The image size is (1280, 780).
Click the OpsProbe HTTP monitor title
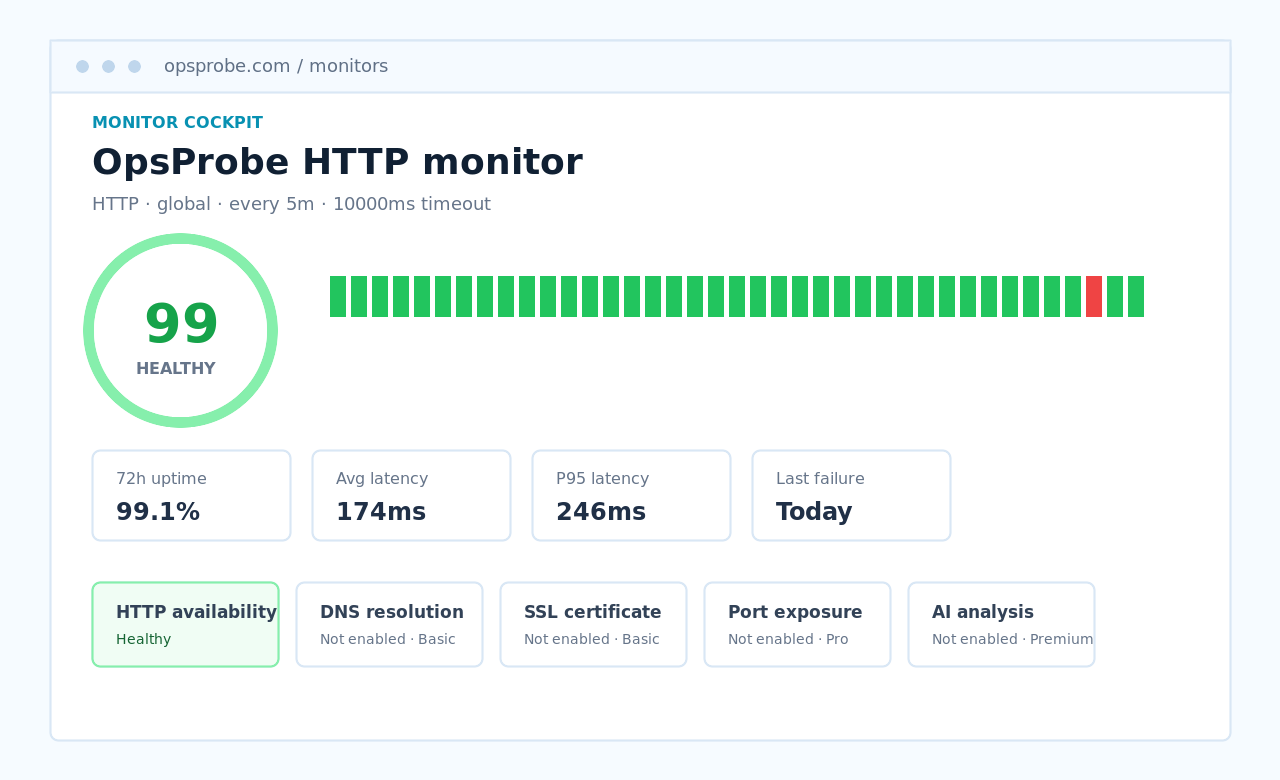[x=337, y=162]
